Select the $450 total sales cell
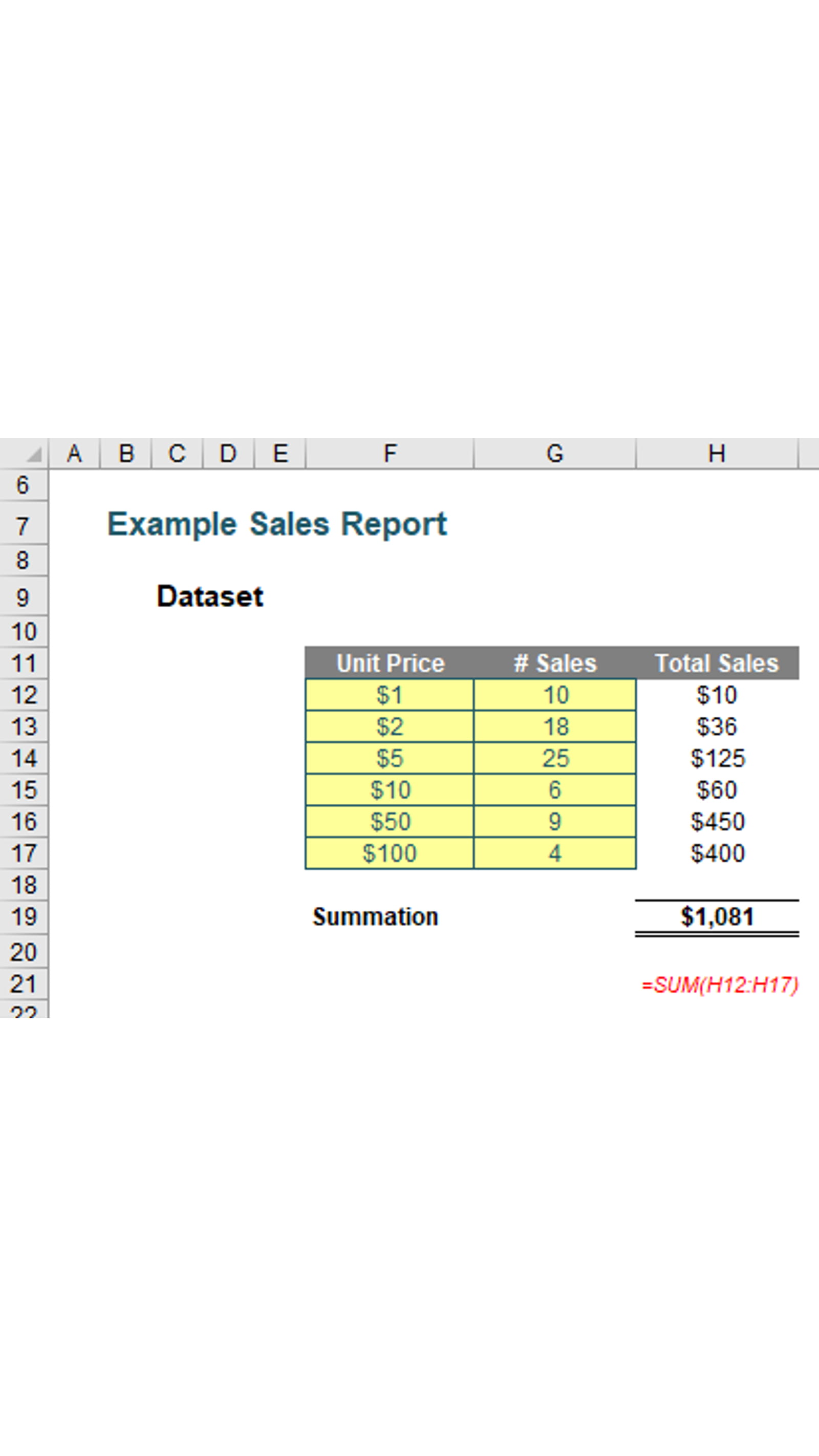This screenshot has width=819, height=1456. click(x=717, y=821)
